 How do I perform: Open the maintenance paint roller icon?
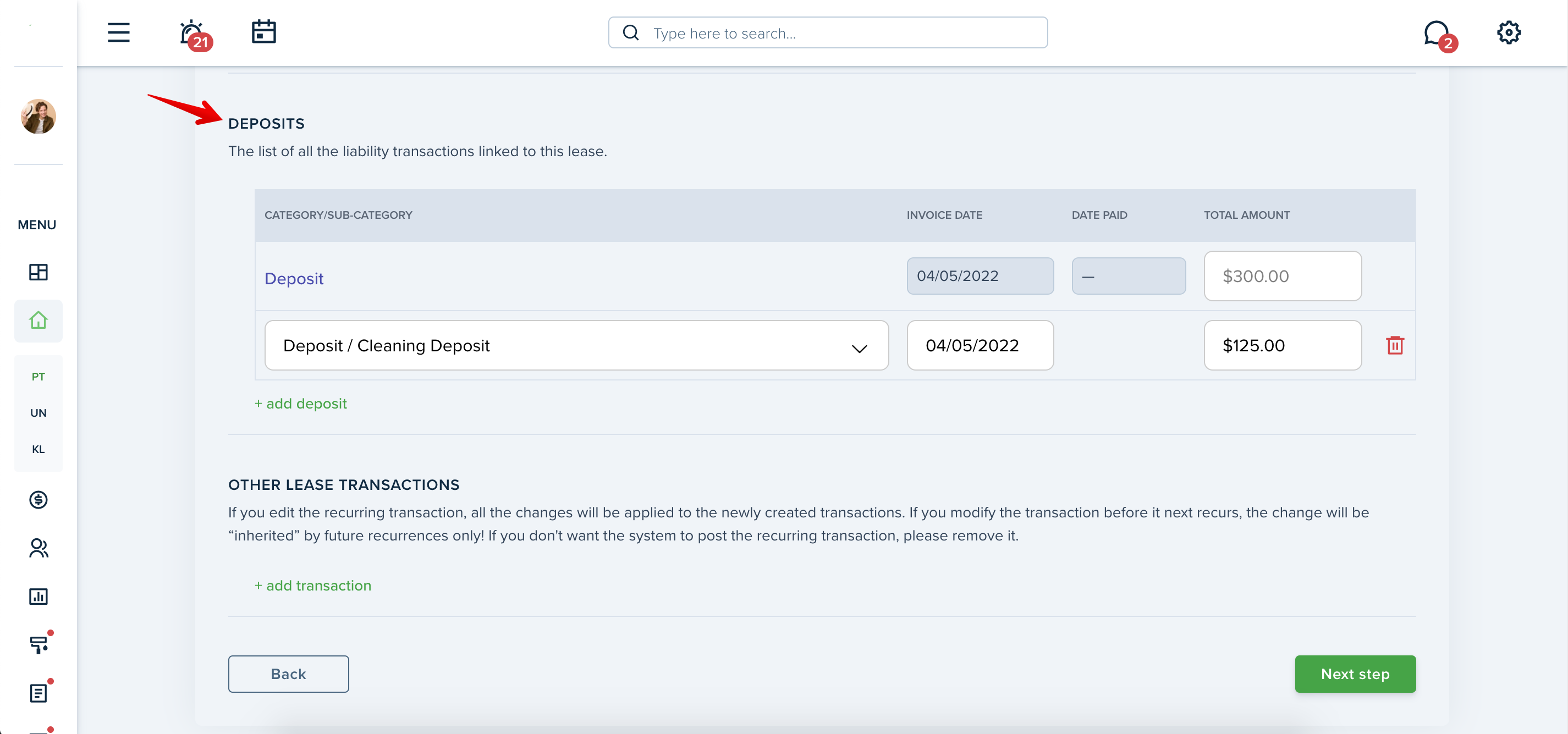40,644
